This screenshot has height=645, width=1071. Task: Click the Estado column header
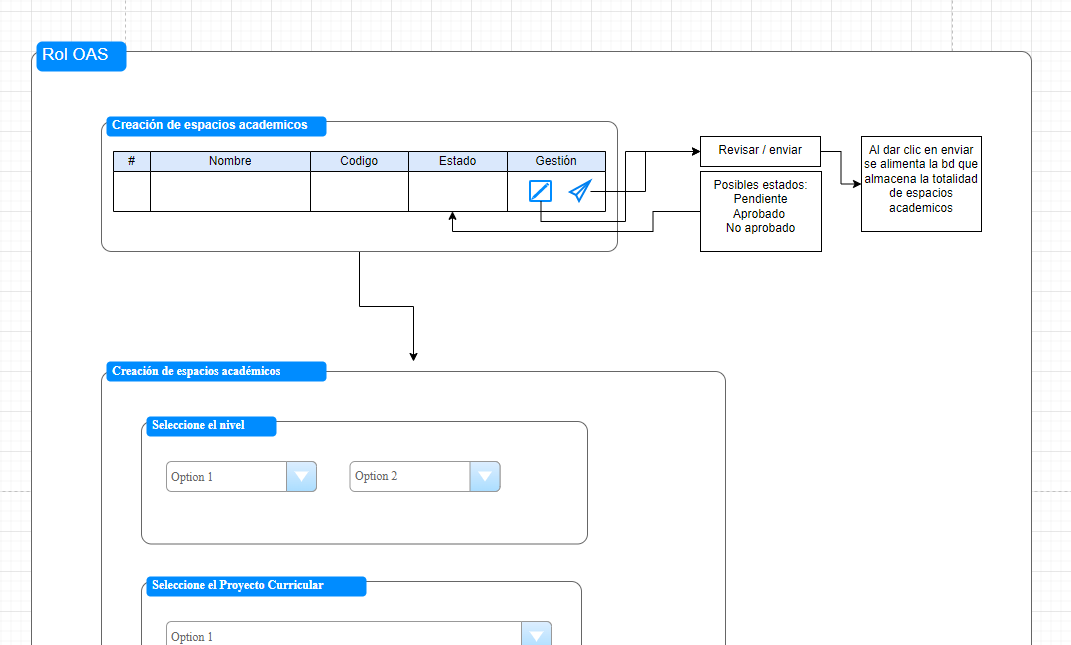(x=457, y=160)
